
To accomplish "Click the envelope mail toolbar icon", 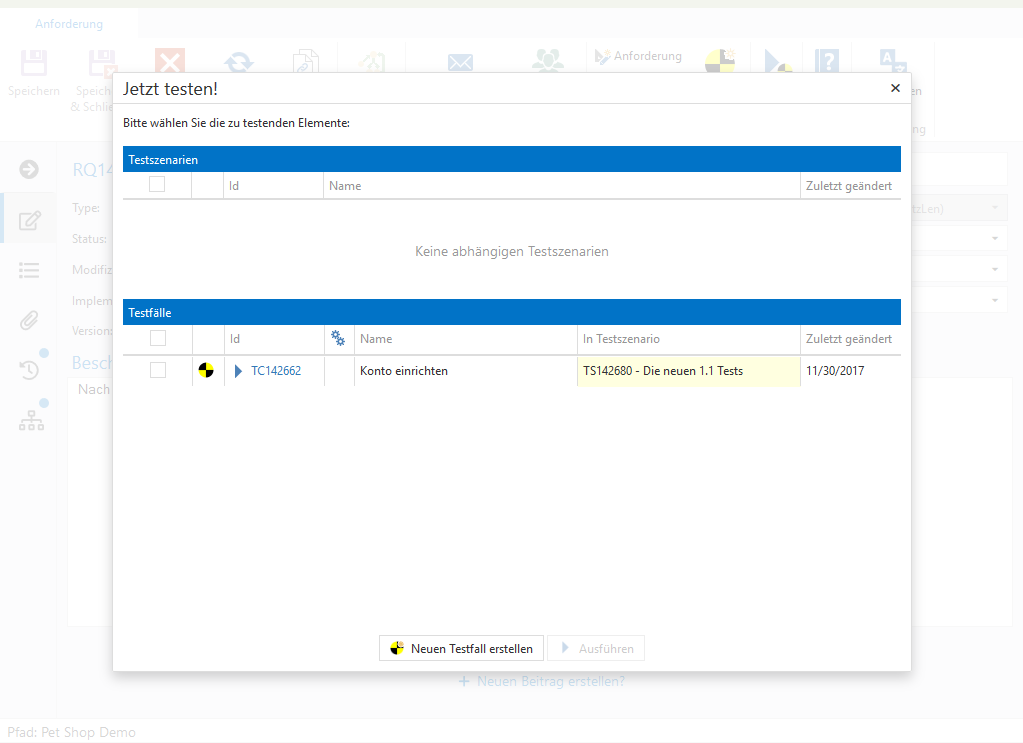I will pos(460,63).
